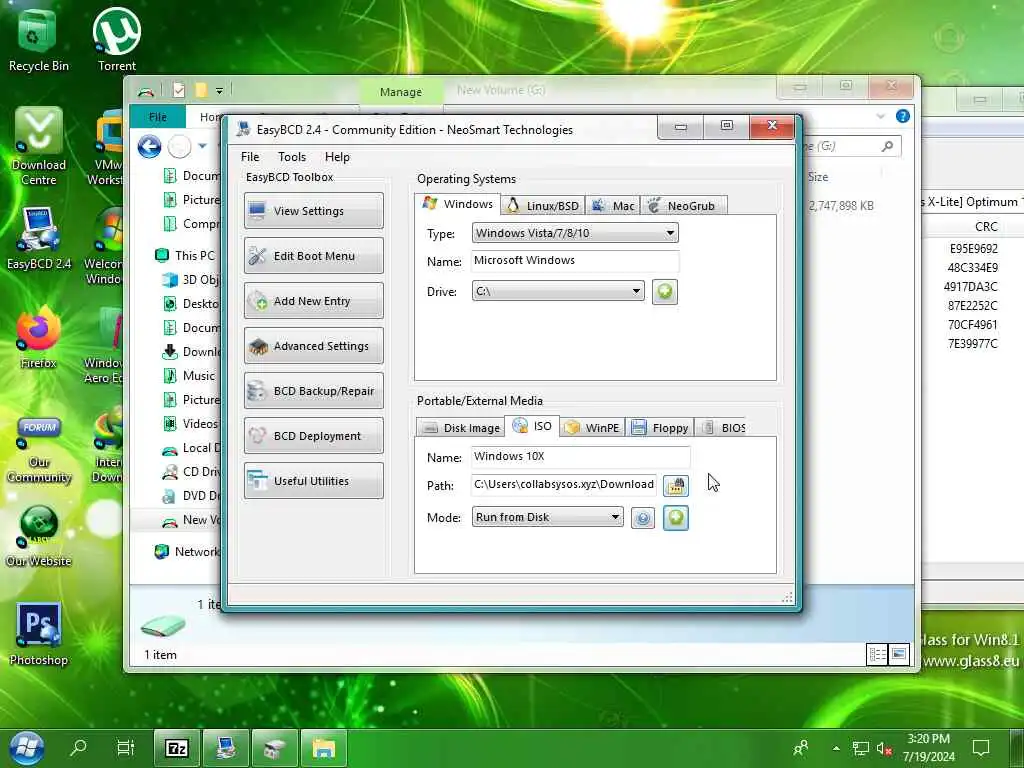Open the File tab in Explorer window
Viewport: 1024px width, 768px height.
pos(157,117)
